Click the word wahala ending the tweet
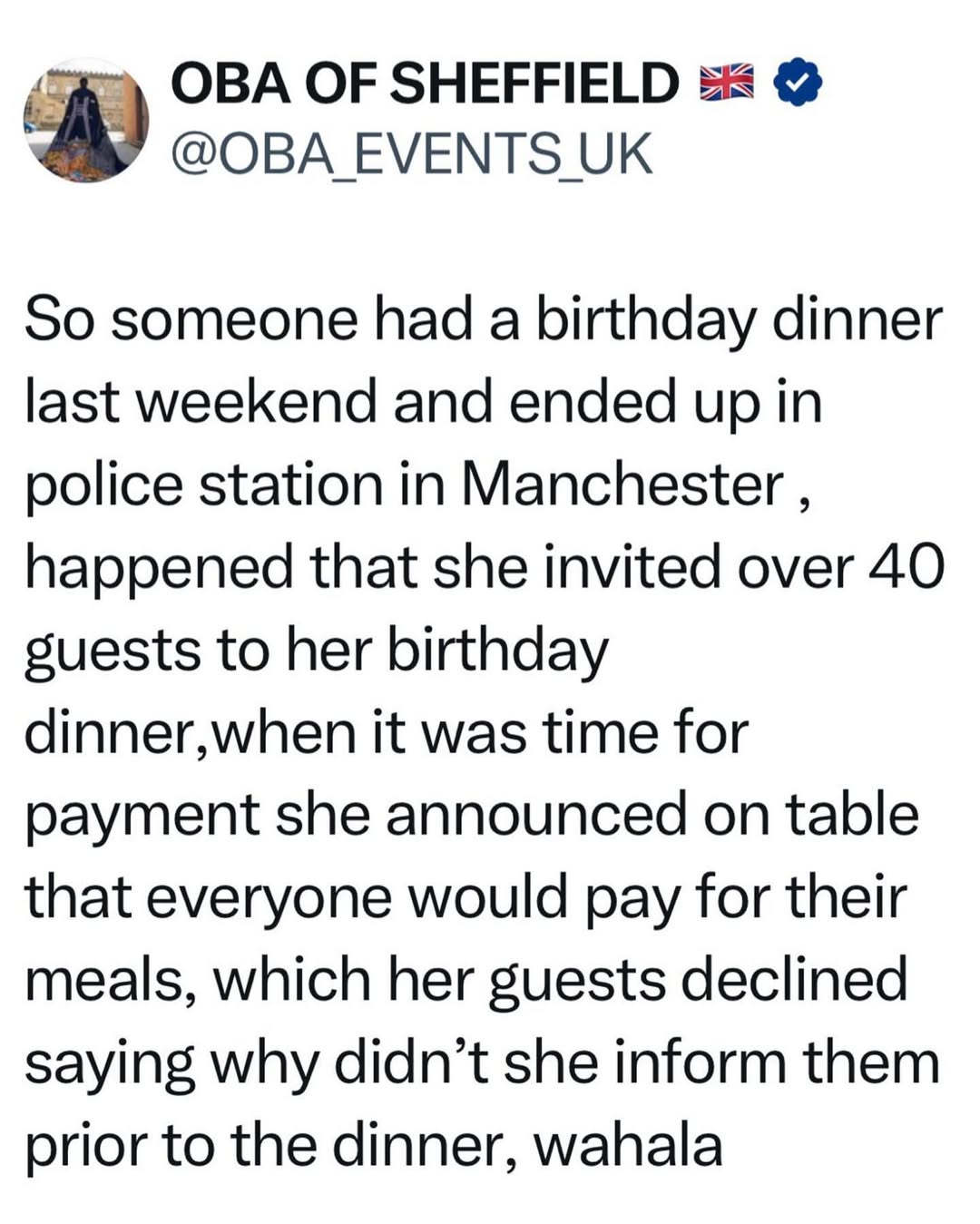Screen dimensions: 980x1224 [x=628, y=1145]
